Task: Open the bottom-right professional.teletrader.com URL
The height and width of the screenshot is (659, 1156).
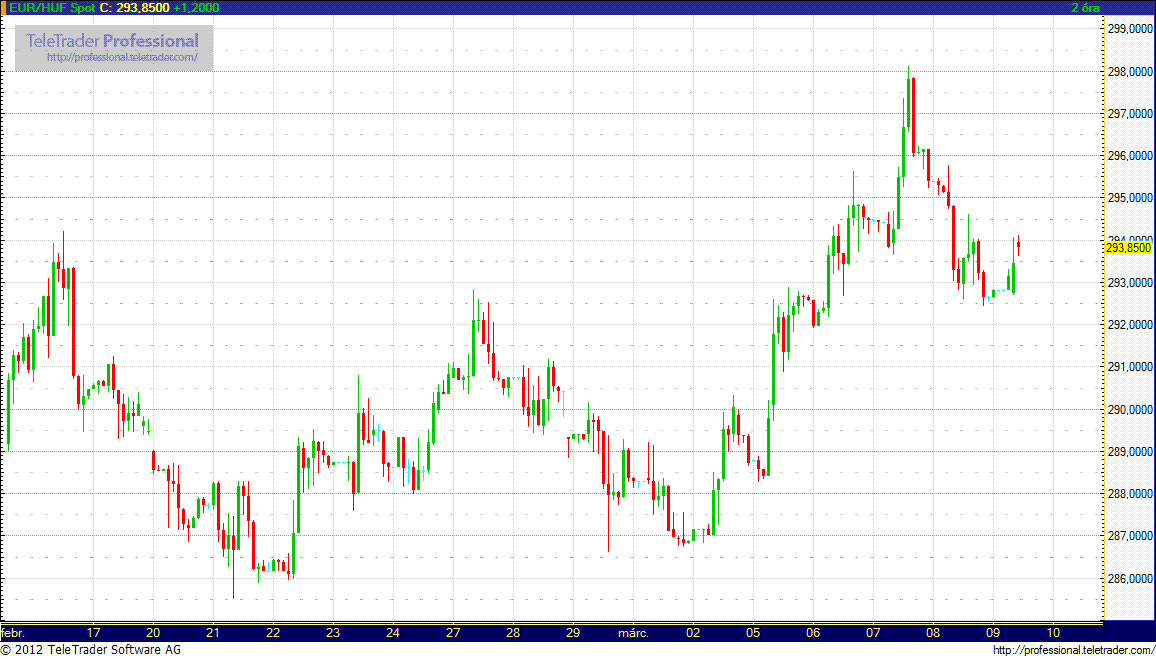Action: 1074,651
